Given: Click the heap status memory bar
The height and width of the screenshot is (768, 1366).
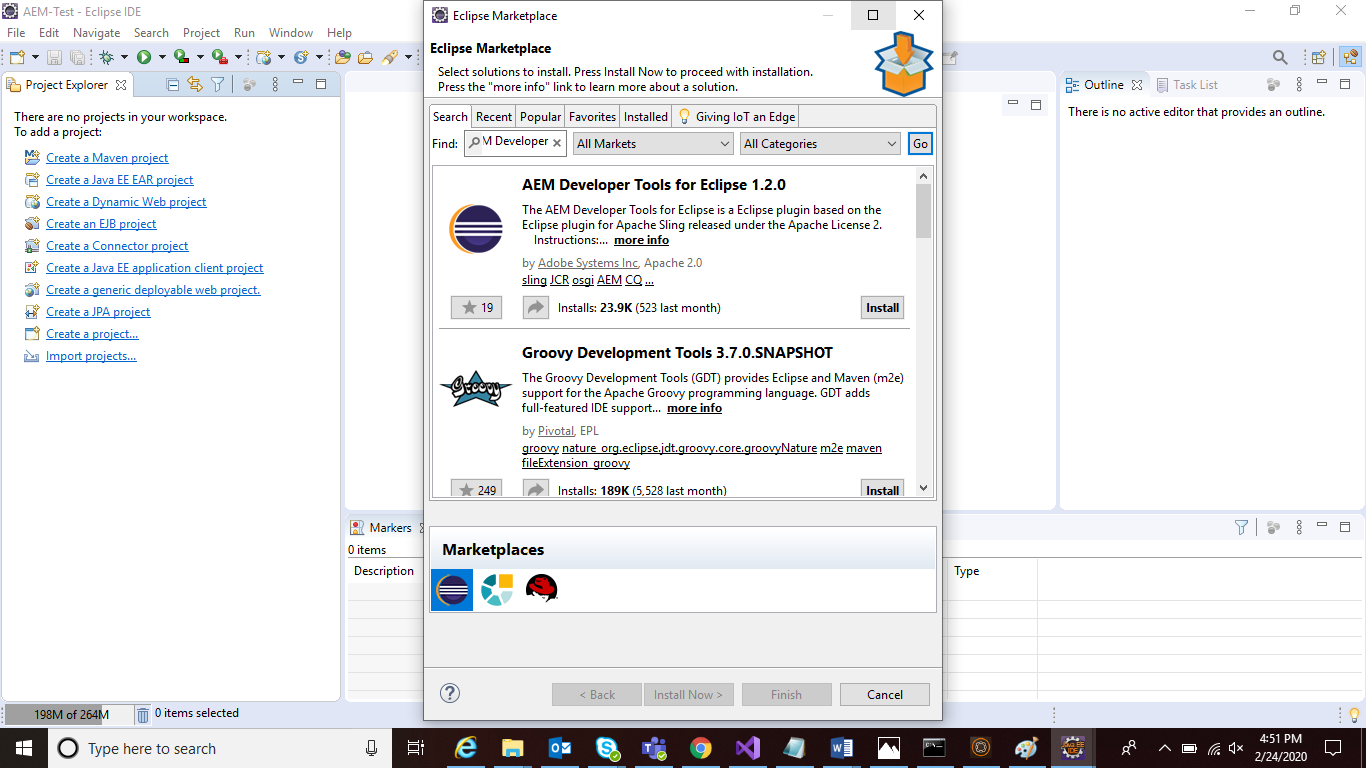Looking at the screenshot, I should (x=70, y=714).
